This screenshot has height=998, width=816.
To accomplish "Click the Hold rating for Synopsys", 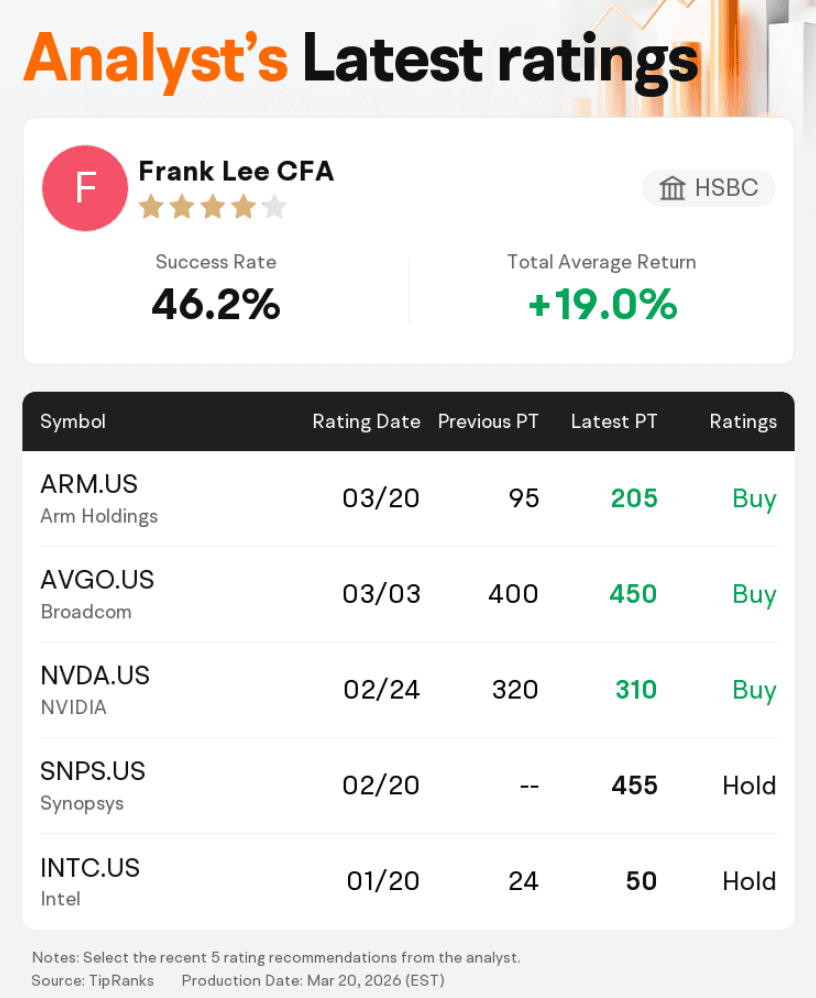I will coord(749,785).
